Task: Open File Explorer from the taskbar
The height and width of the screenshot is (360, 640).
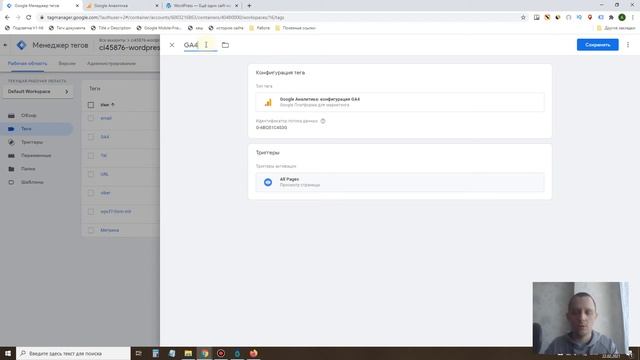Action: pyautogui.click(x=188, y=353)
